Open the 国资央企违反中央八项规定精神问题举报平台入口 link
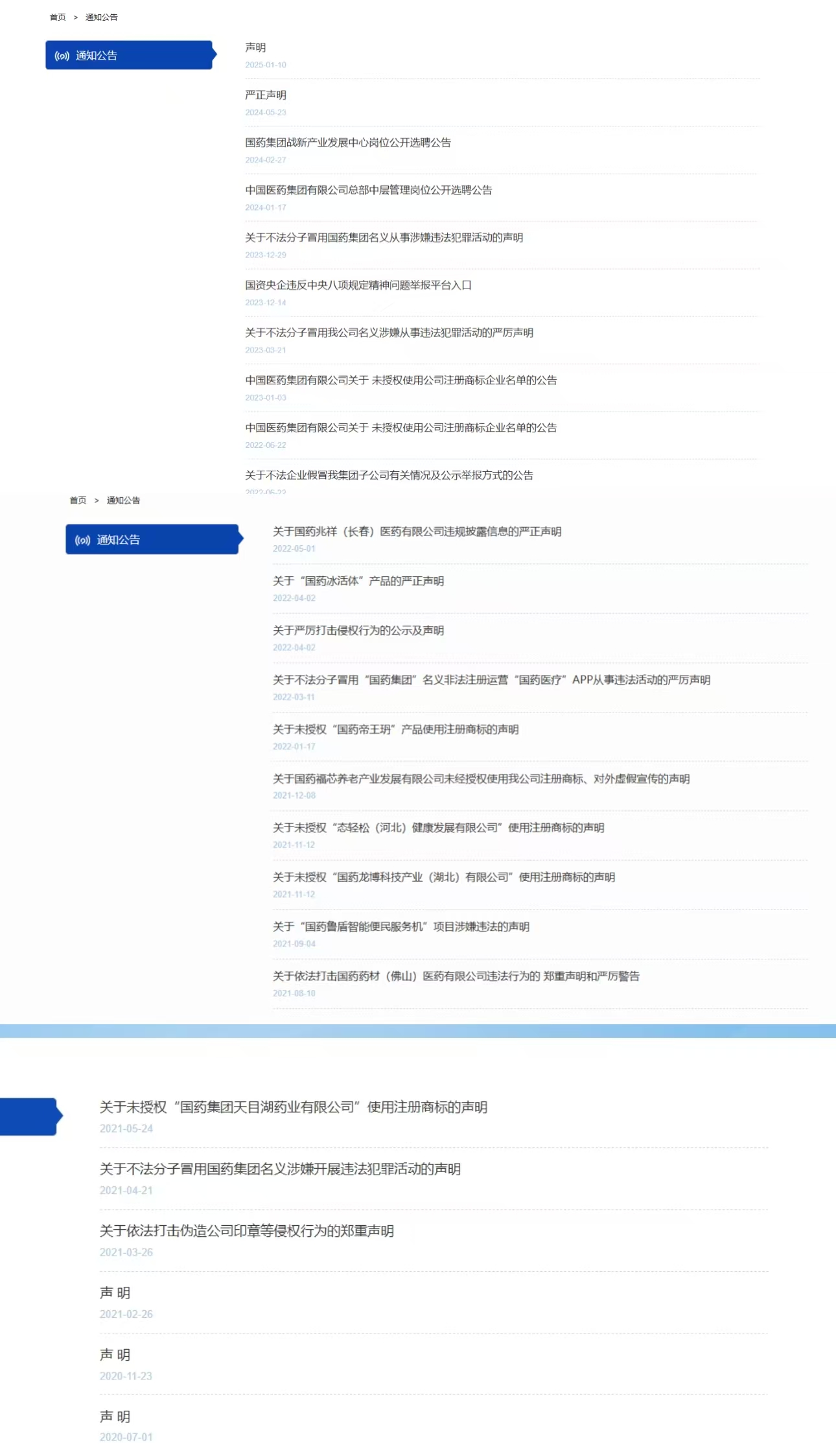 coord(358,285)
